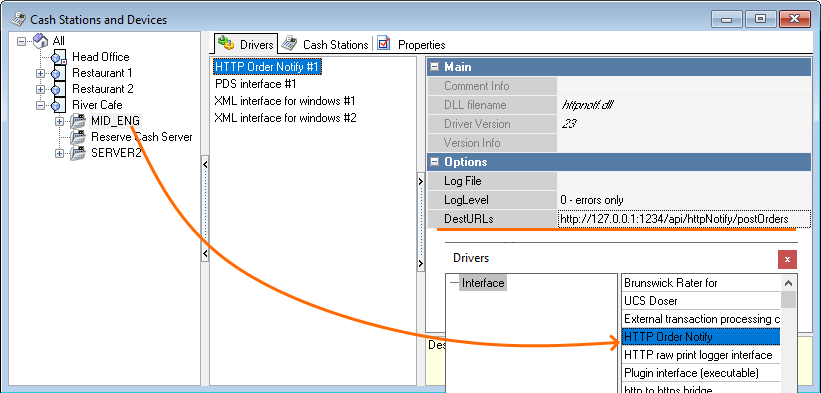Click upper arrow on properties panel splitter
The width and height of the screenshot is (821, 393).
pos(420,182)
